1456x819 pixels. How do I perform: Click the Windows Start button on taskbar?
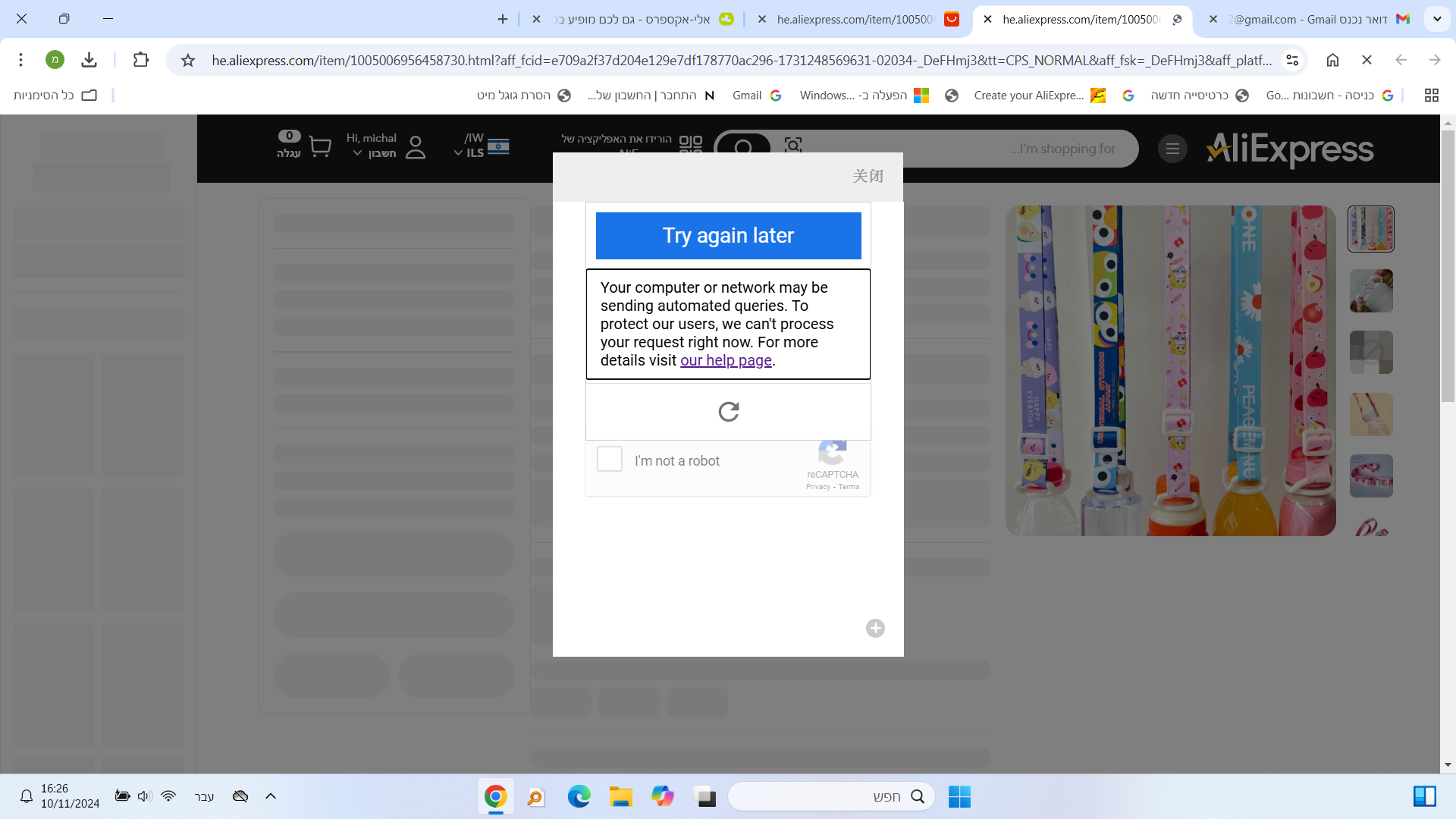click(959, 796)
